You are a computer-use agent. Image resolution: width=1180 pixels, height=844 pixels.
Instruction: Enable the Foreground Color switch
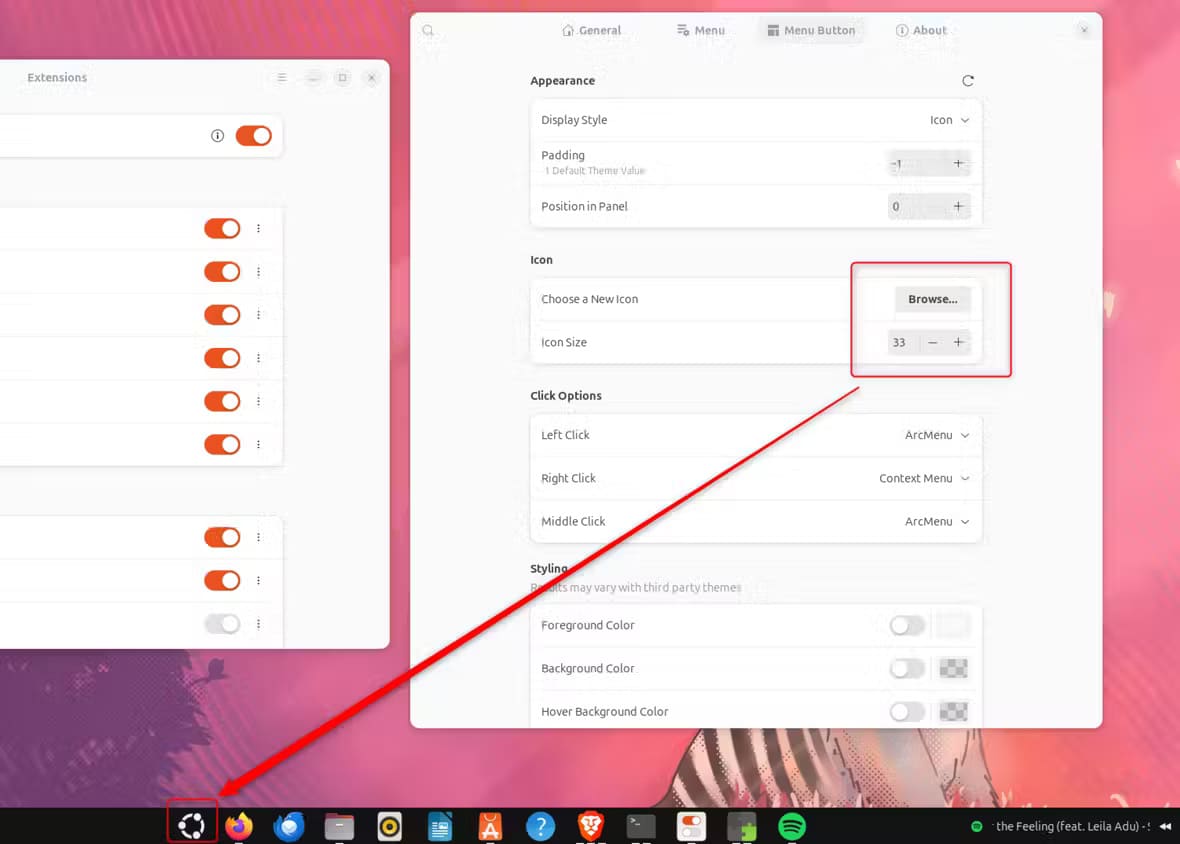tap(907, 625)
